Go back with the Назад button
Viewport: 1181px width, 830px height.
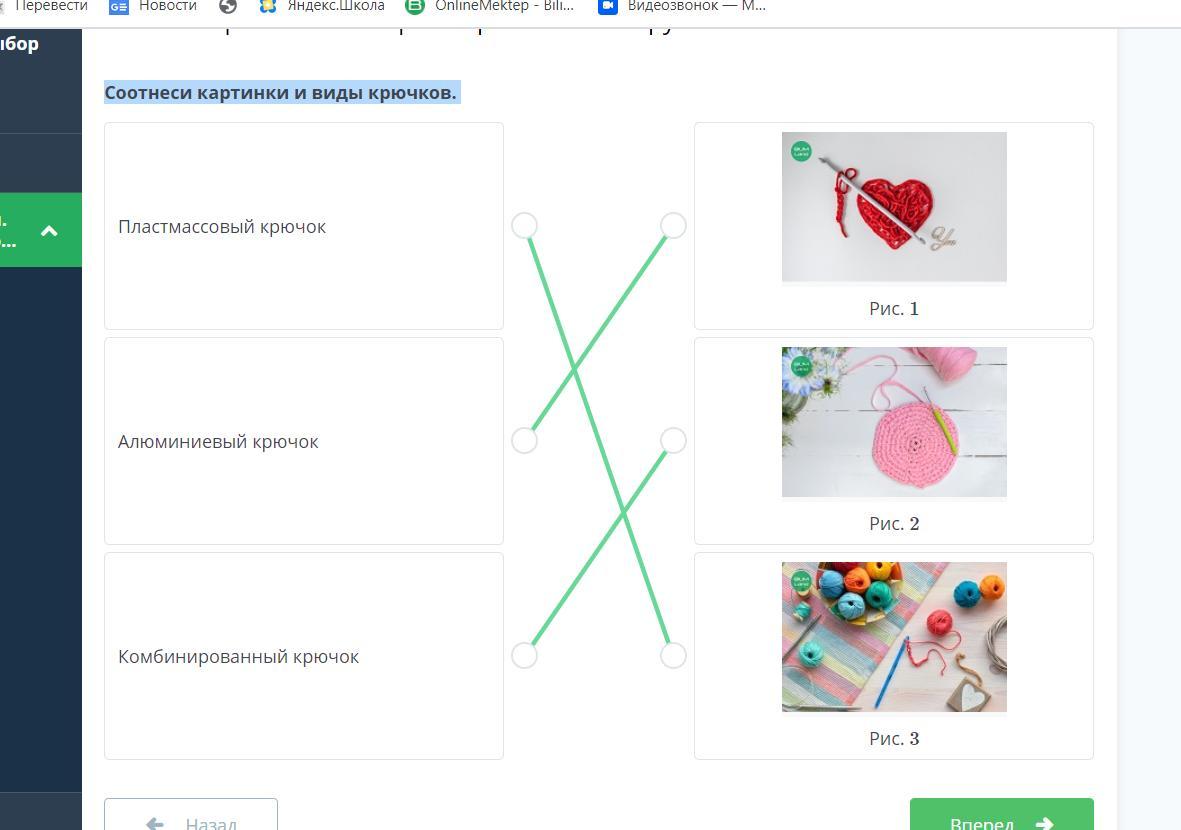coord(191,815)
